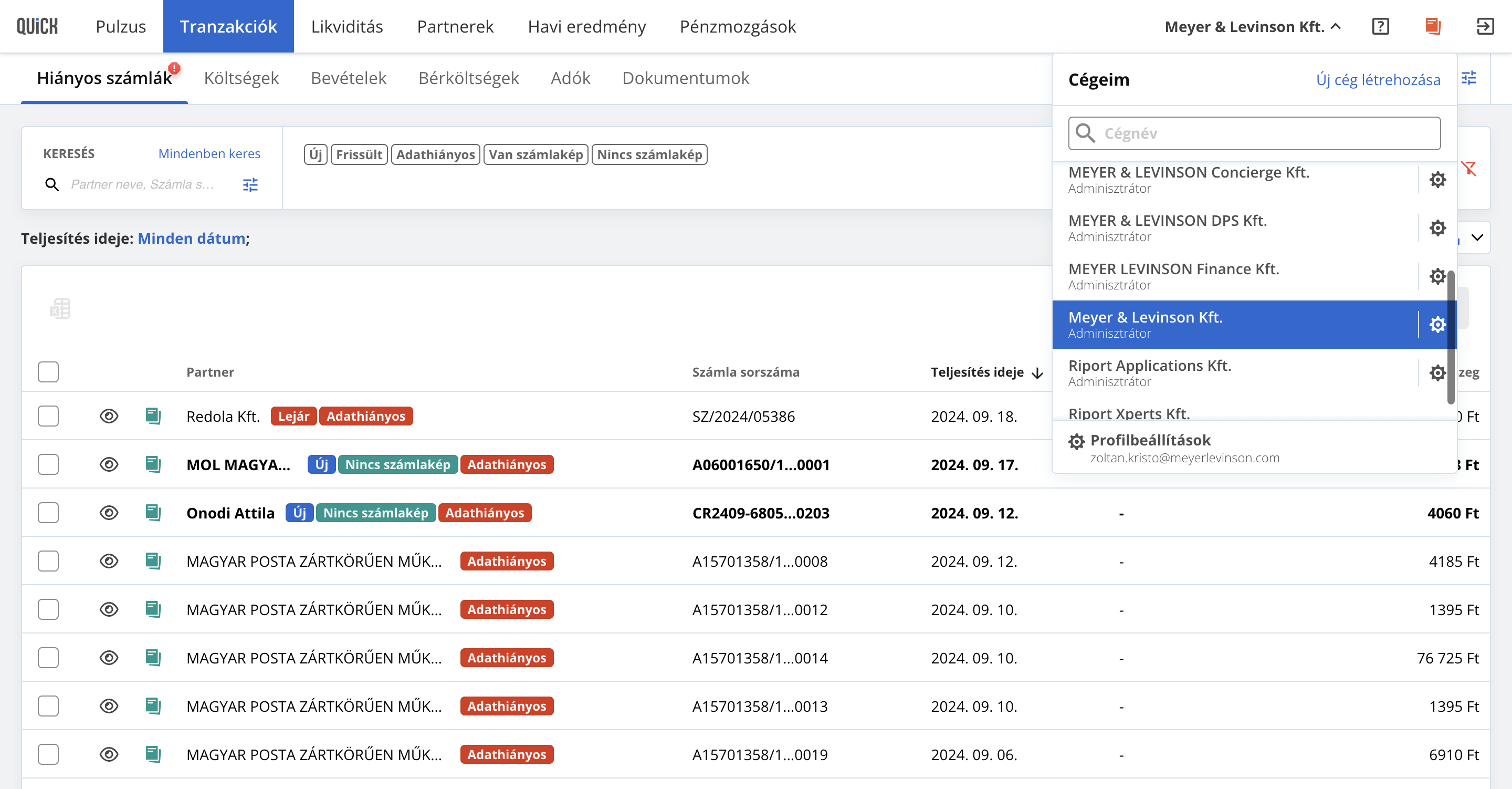Open document icon for invoice A15701358/1...0014

pyautogui.click(x=153, y=657)
